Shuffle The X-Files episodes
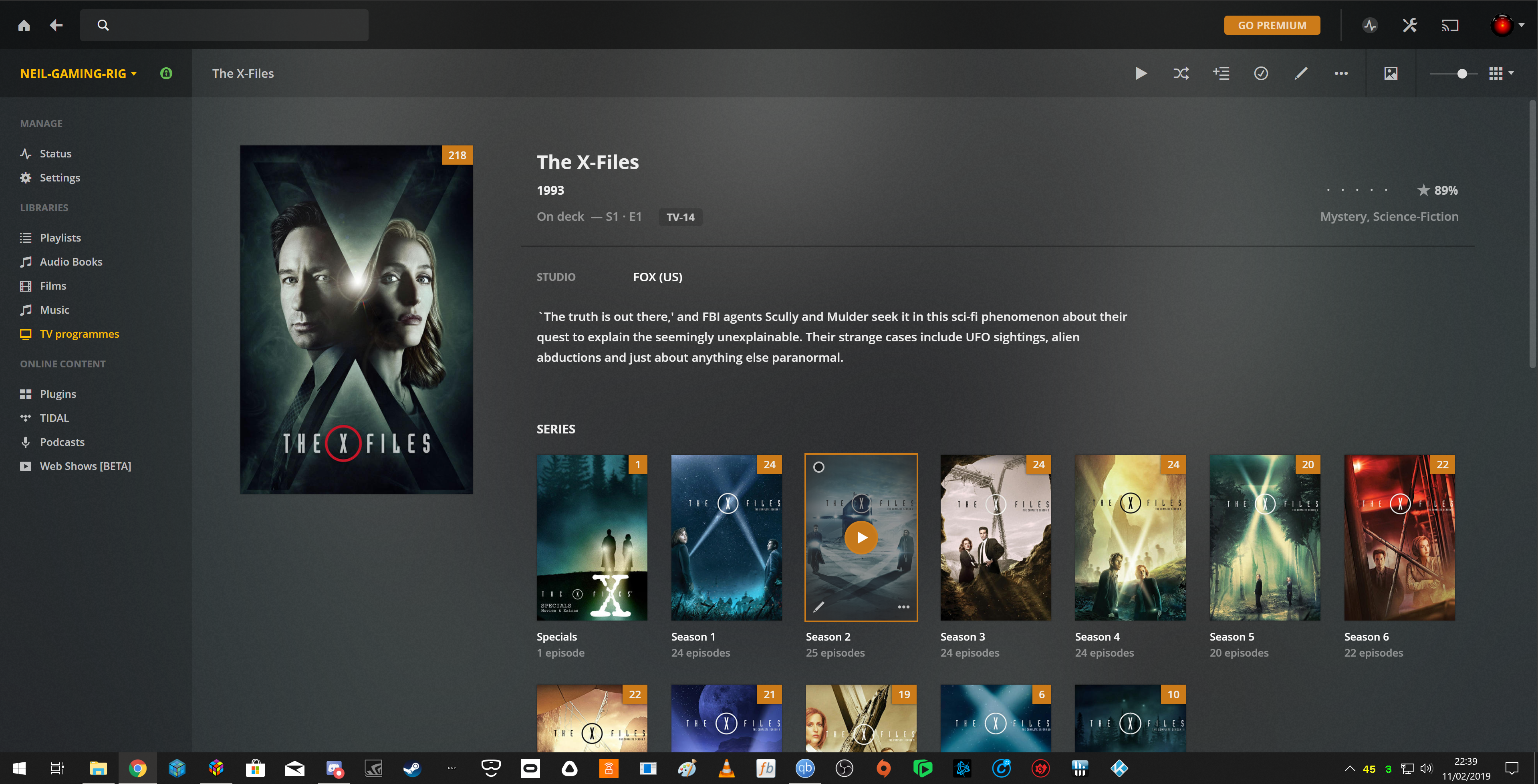 tap(1180, 73)
